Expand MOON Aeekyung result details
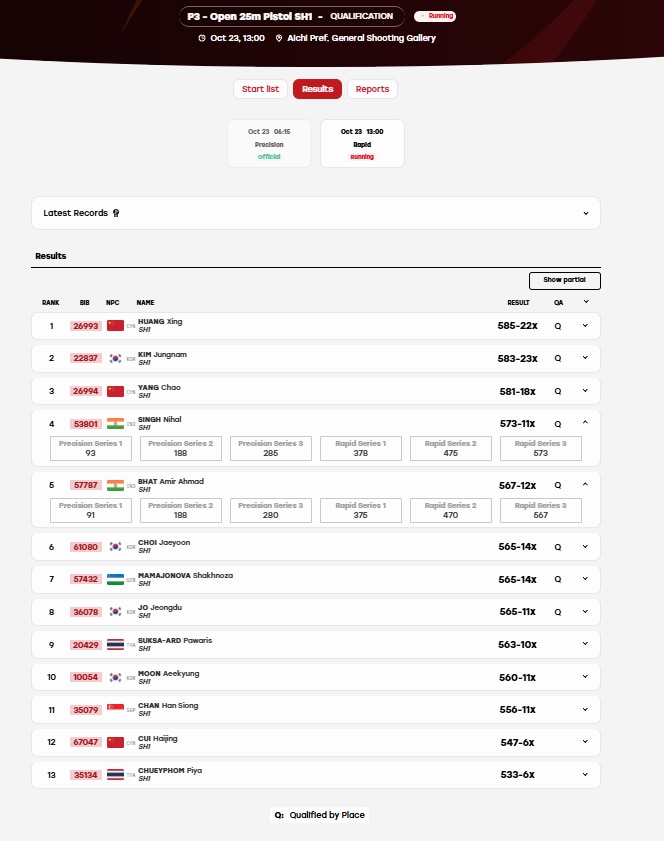This screenshot has width=664, height=841. [x=585, y=676]
